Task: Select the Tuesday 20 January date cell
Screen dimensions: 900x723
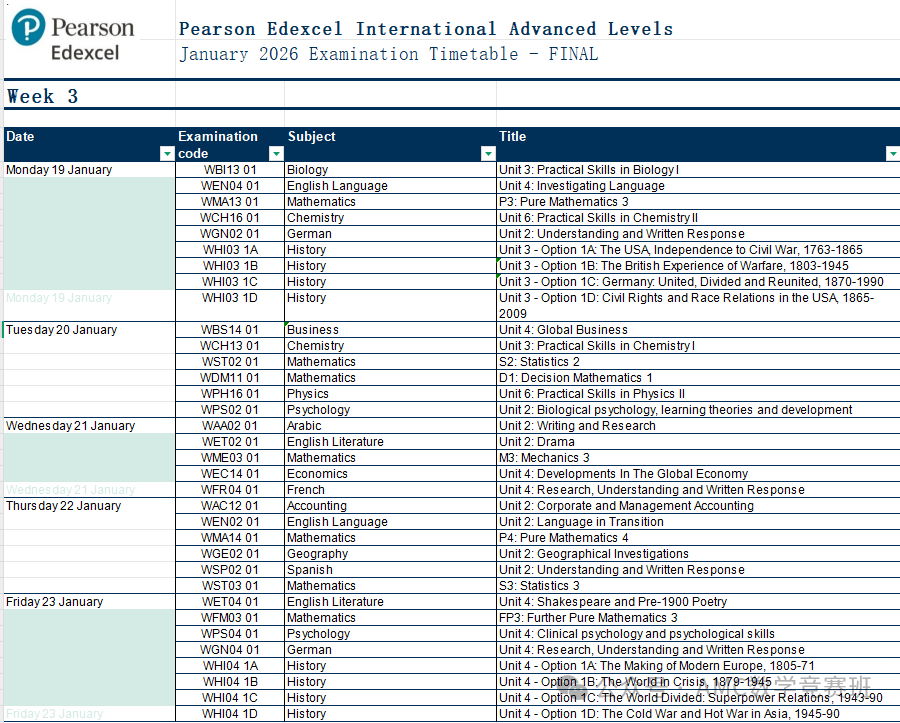Action: click(x=61, y=330)
